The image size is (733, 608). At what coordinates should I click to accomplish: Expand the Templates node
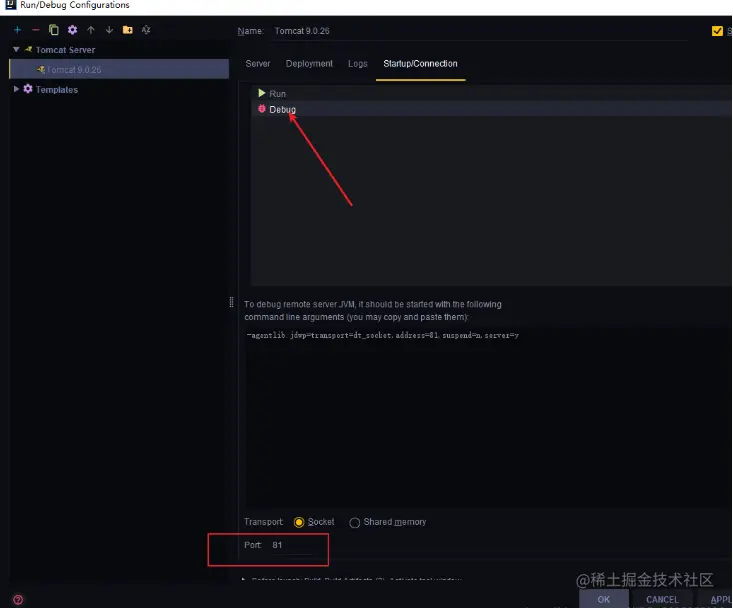[16, 89]
